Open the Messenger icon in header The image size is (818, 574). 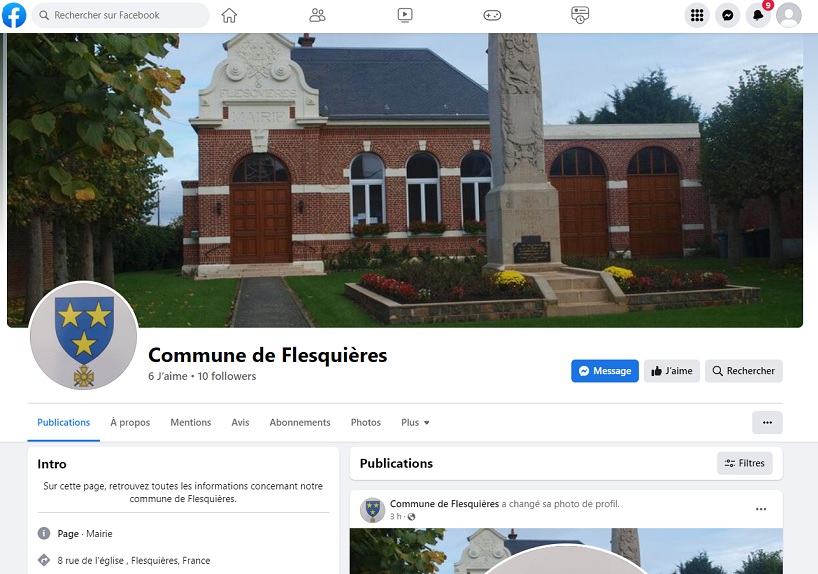coord(728,15)
